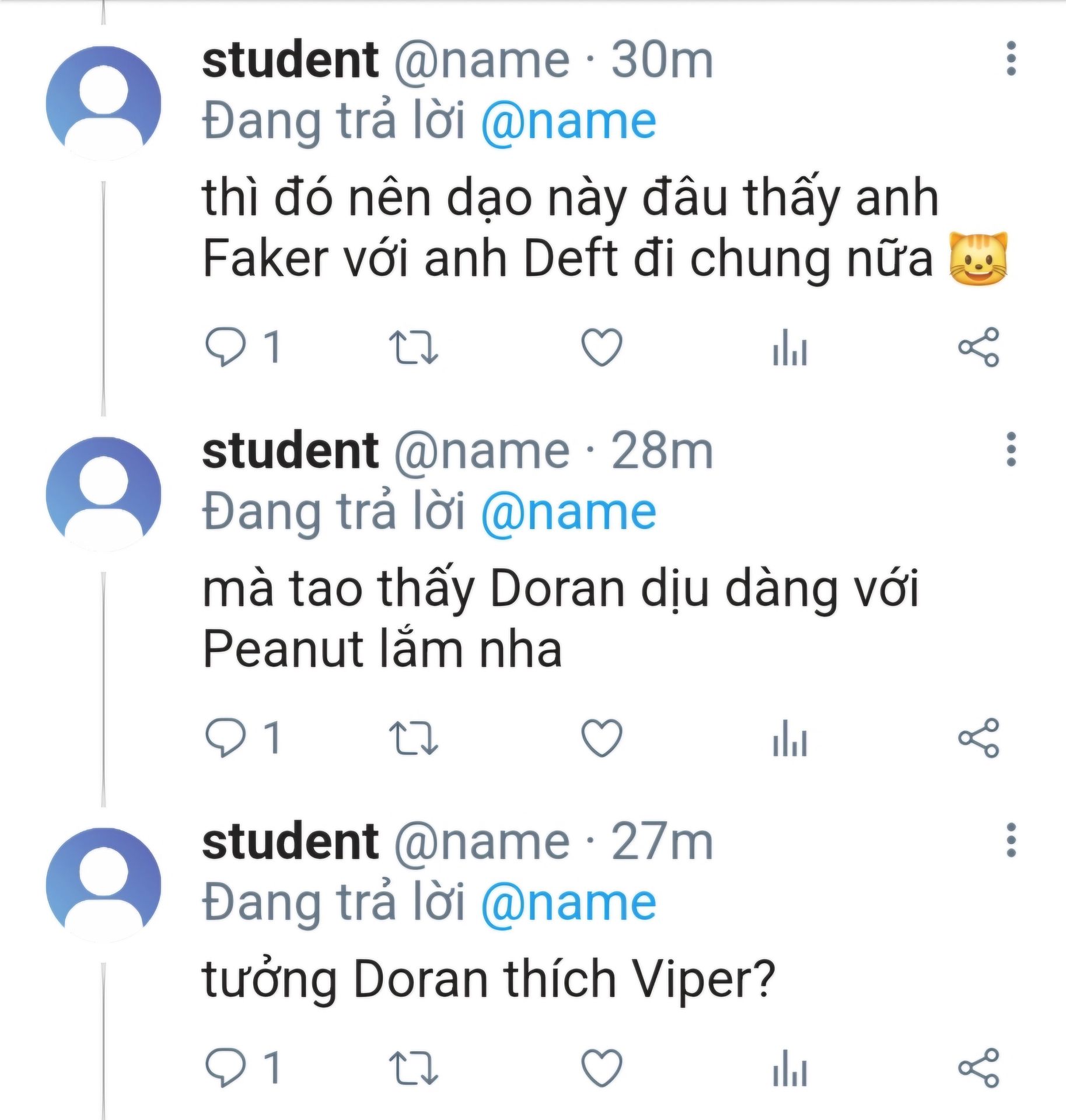Open the tweet text about Doran and Peanut
The height and width of the screenshot is (1120, 1066).
pyautogui.click(x=560, y=618)
